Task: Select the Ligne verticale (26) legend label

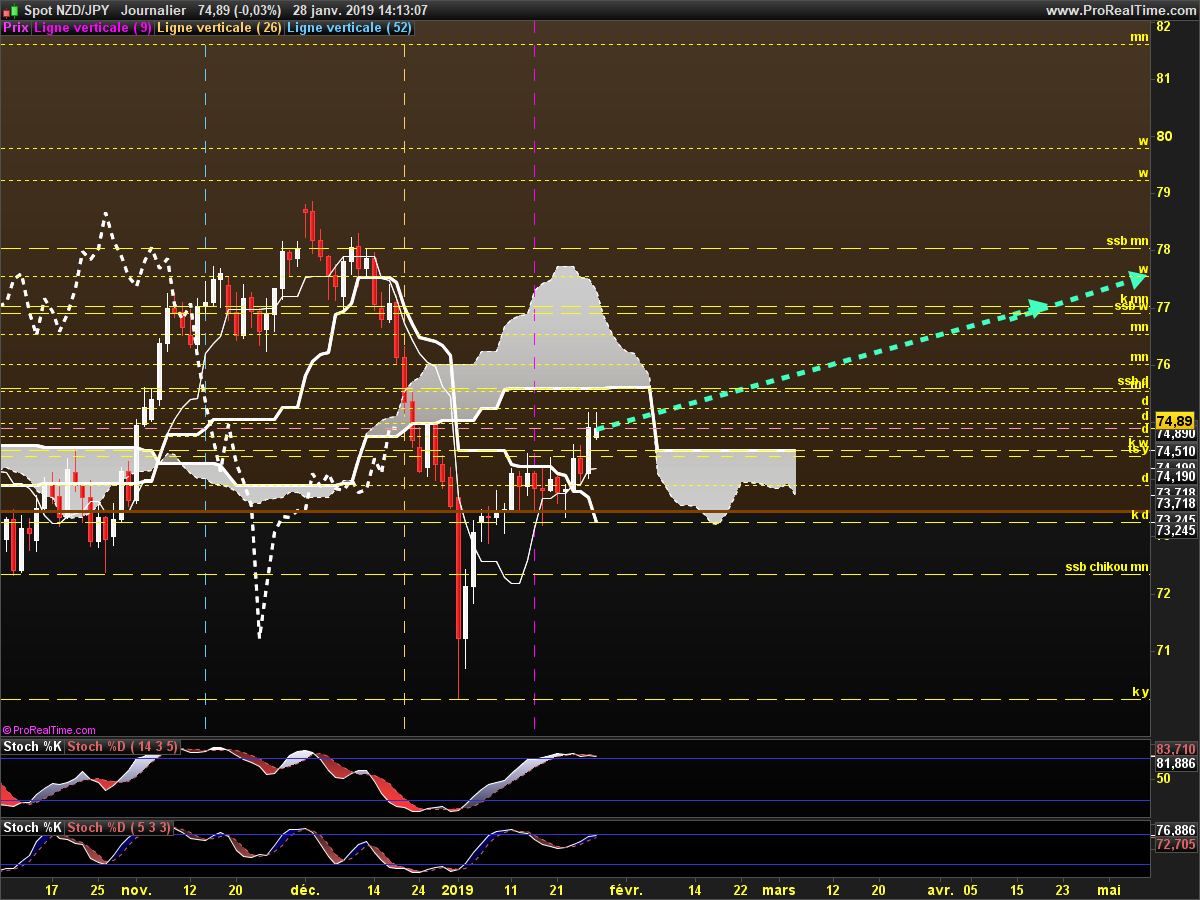Action: tap(220, 28)
